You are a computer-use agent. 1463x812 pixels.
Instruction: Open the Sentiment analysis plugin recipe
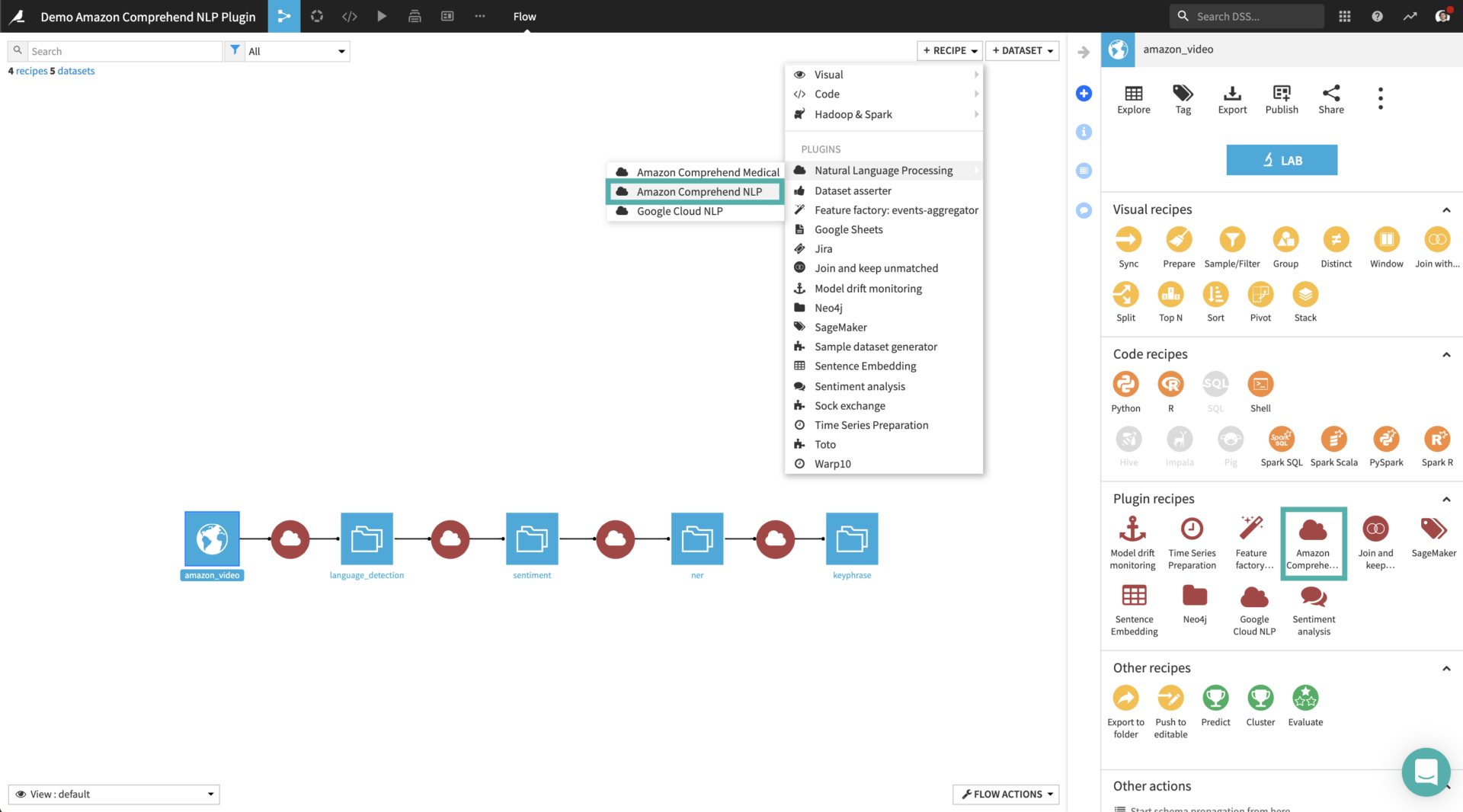click(1313, 599)
